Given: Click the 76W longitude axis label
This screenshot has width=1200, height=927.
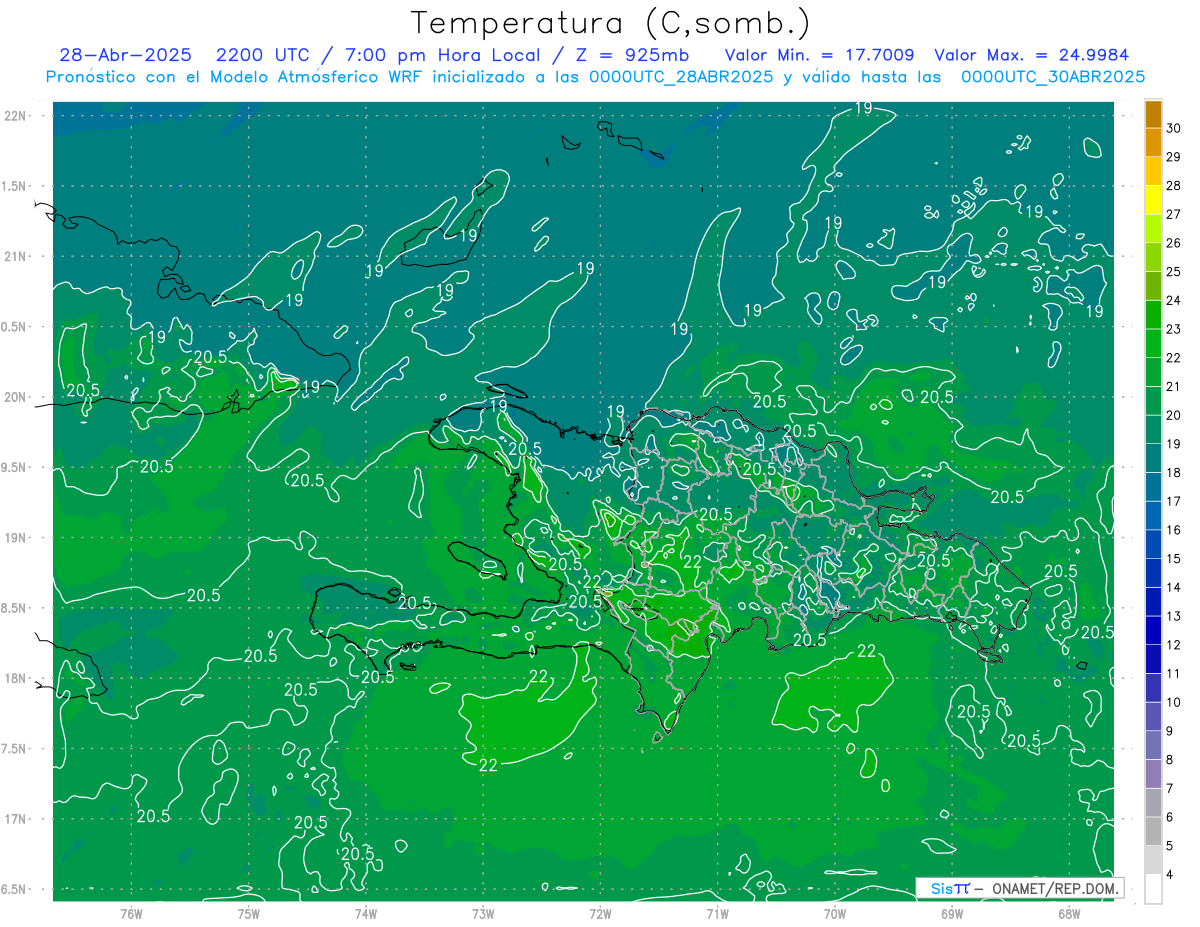Looking at the screenshot, I should [131, 914].
